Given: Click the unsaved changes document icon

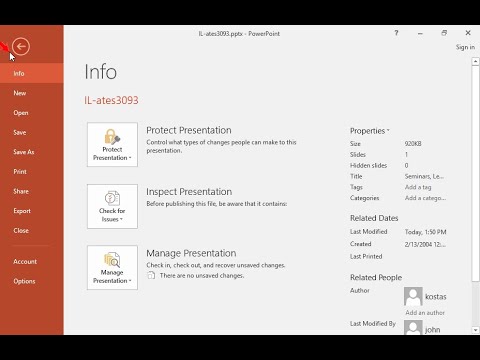Looking at the screenshot, I should coord(151,275).
